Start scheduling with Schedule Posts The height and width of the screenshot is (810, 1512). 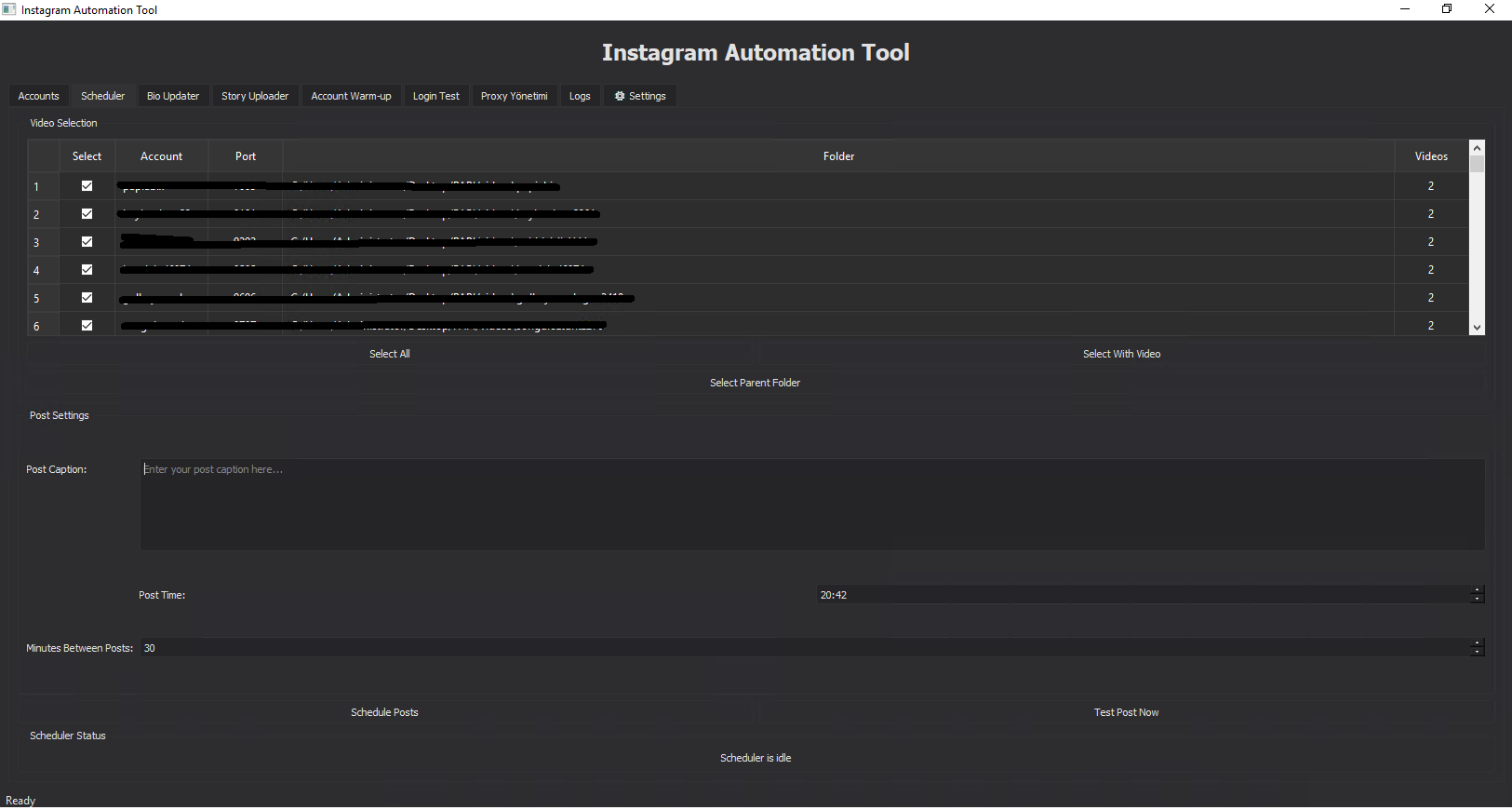click(x=384, y=712)
